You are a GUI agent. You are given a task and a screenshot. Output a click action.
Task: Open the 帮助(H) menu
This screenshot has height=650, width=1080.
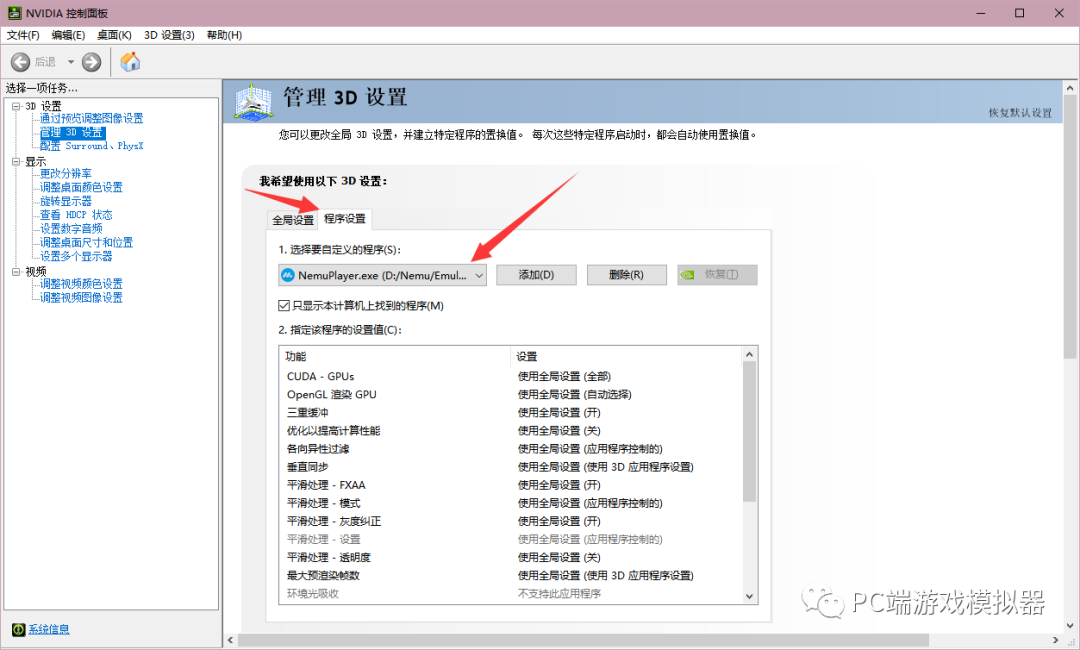tap(224, 35)
